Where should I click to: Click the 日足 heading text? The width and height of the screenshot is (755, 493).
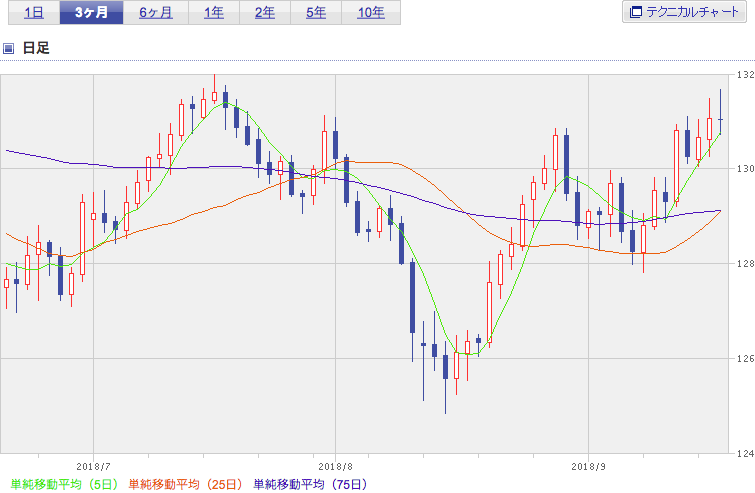click(36, 48)
